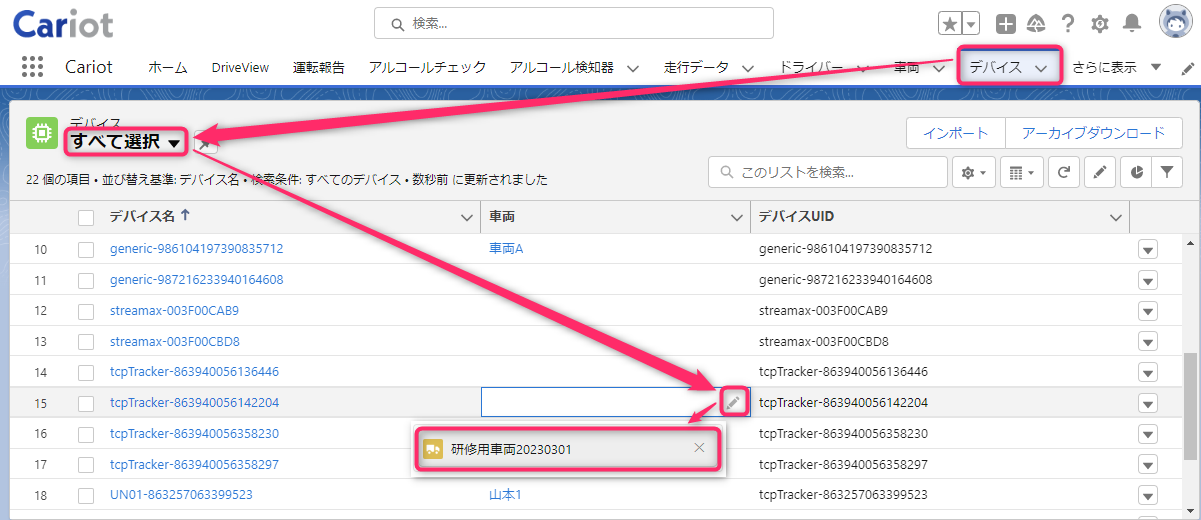Click the pencil icon to edit navigation bar
Image resolution: width=1201 pixels, height=520 pixels.
click(x=1188, y=68)
